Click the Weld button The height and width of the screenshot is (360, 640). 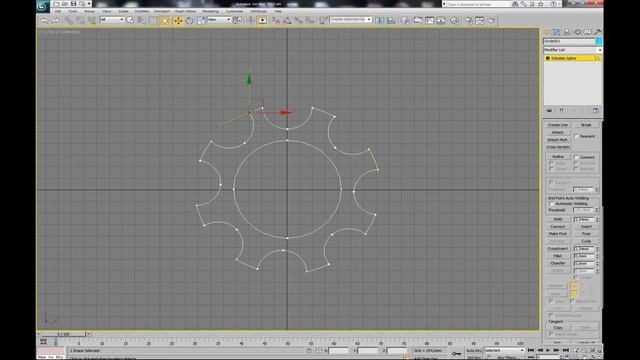pos(558,219)
